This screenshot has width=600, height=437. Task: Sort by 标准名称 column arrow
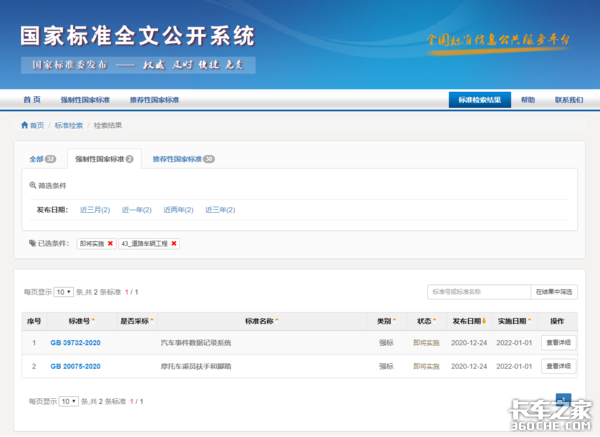[x=277, y=321]
